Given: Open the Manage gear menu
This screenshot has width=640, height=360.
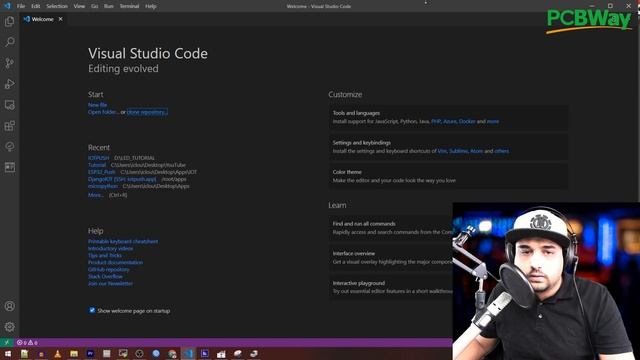Looking at the screenshot, I should point(10,327).
